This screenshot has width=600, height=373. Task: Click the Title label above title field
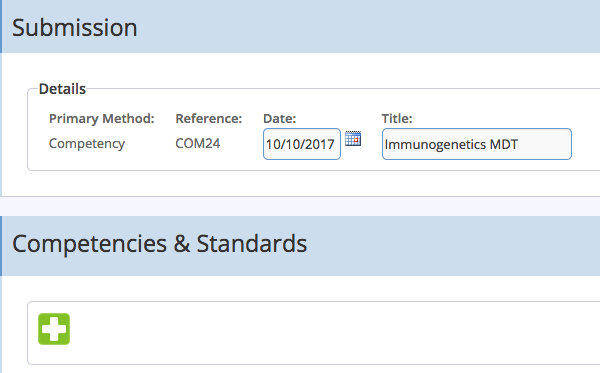[x=397, y=119]
